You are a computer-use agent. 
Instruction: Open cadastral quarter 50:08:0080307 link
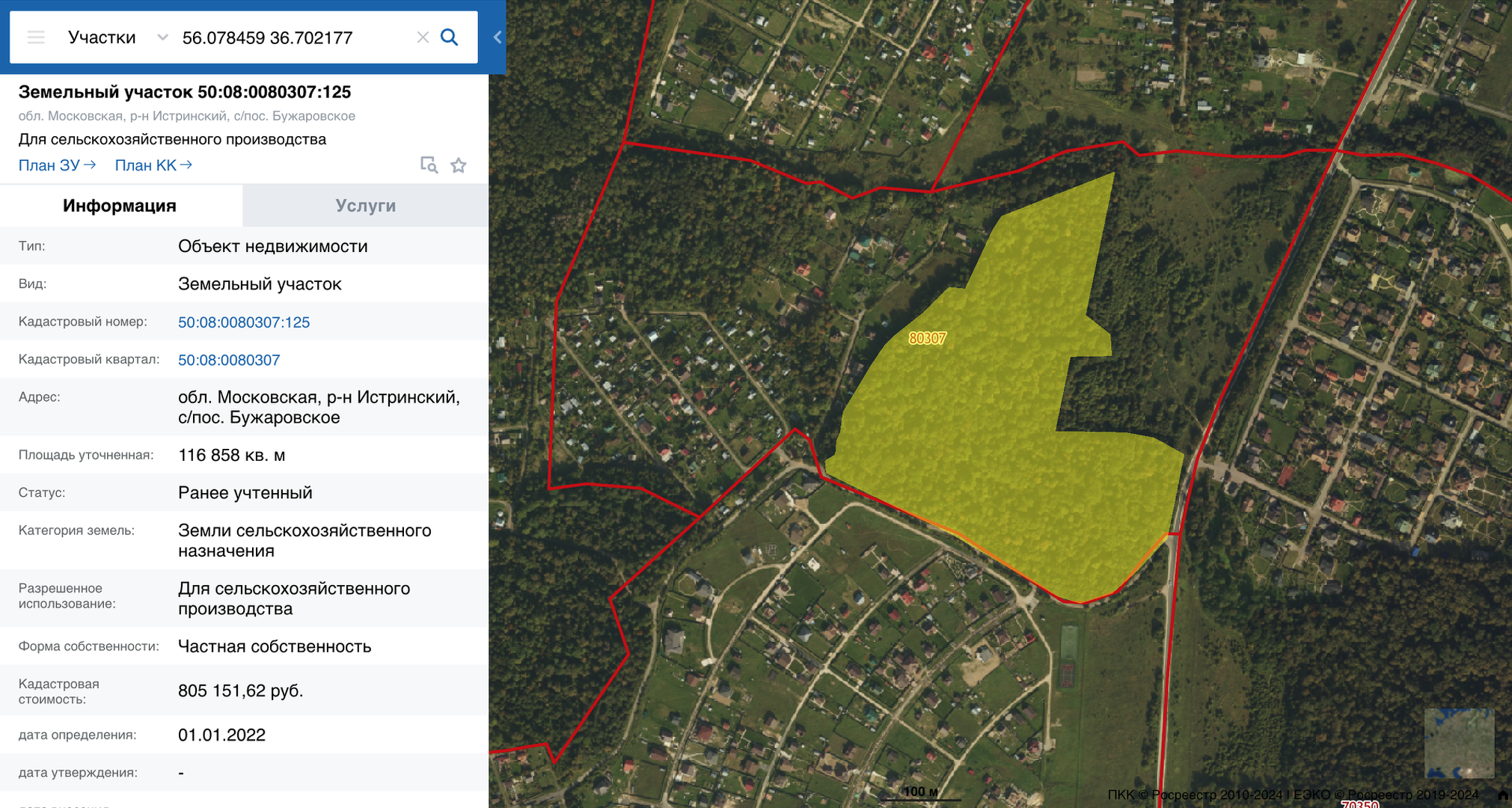[x=229, y=360]
